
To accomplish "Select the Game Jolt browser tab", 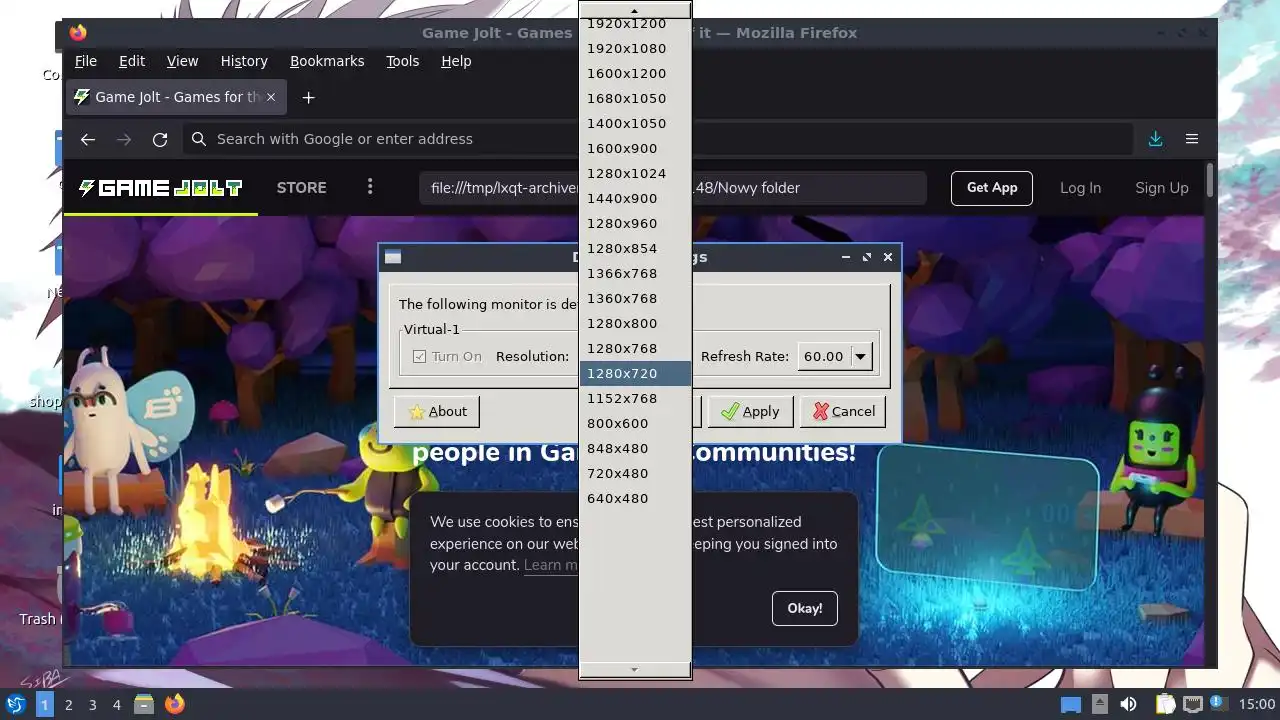I will point(176,97).
